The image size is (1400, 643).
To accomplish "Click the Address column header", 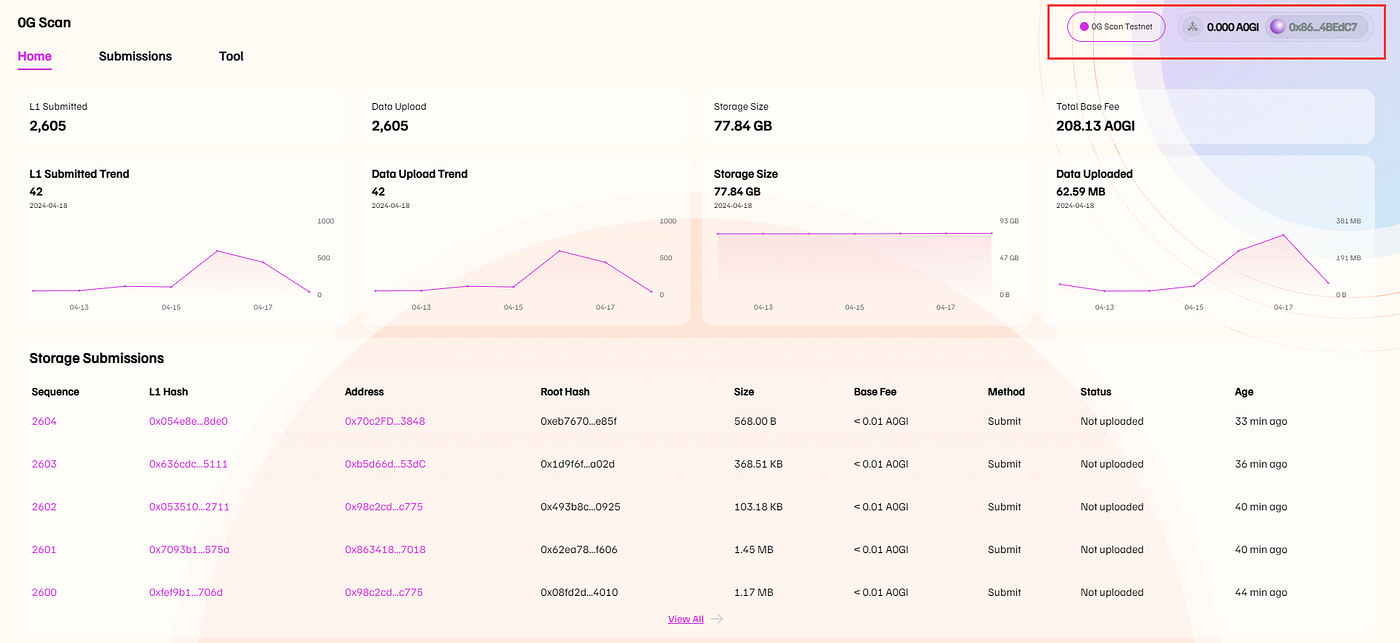I will 364,392.
